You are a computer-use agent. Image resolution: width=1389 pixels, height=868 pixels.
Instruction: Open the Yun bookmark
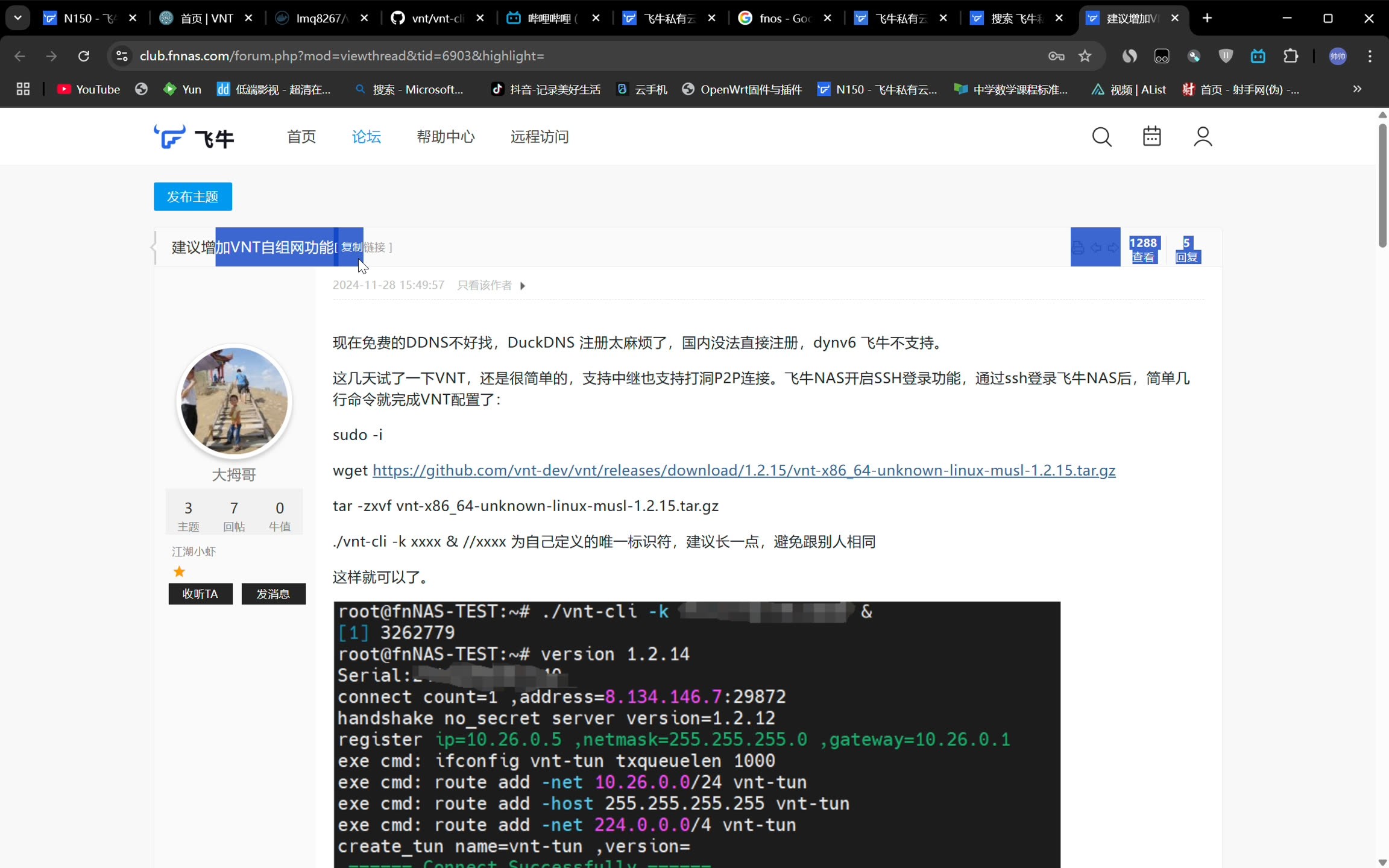pos(183,89)
